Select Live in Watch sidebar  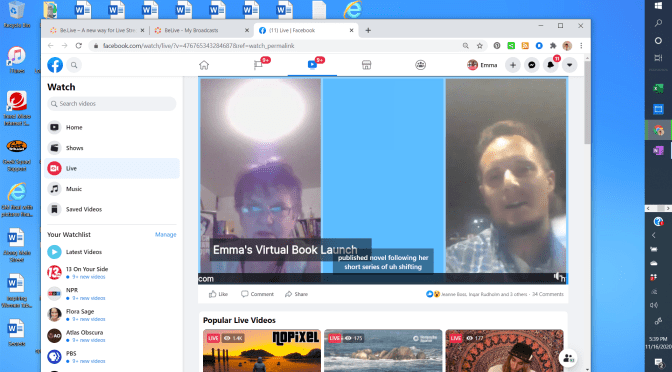point(112,168)
